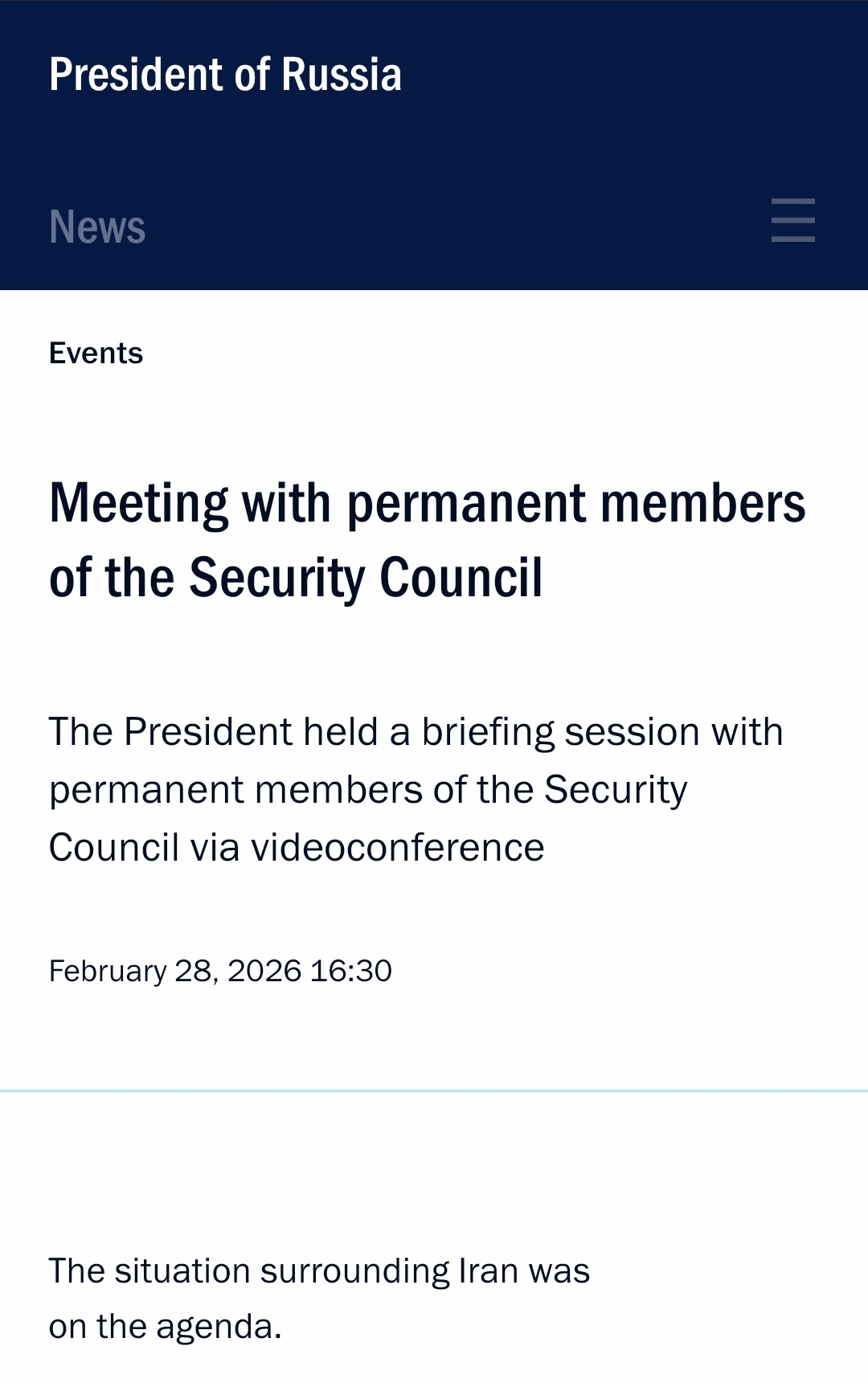Click the Security Council meeting headline
Screen dimensions: 868x1383
(426, 540)
